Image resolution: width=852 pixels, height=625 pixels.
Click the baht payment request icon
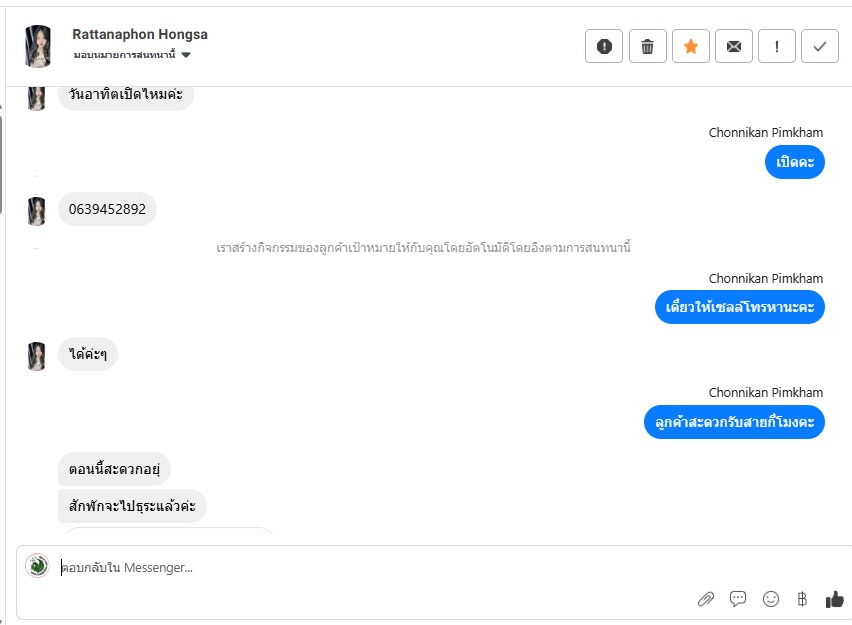coord(801,599)
